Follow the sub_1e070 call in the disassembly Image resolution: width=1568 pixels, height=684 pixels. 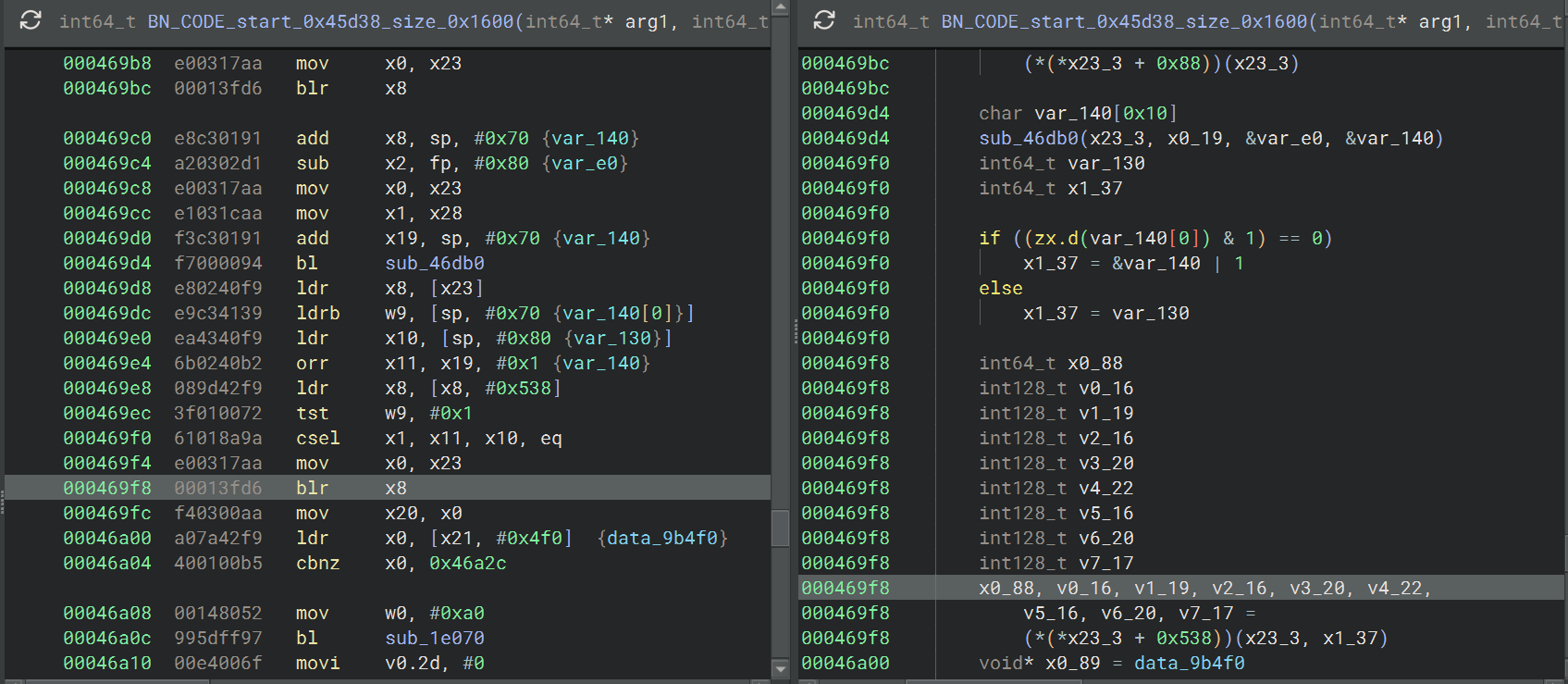click(434, 639)
